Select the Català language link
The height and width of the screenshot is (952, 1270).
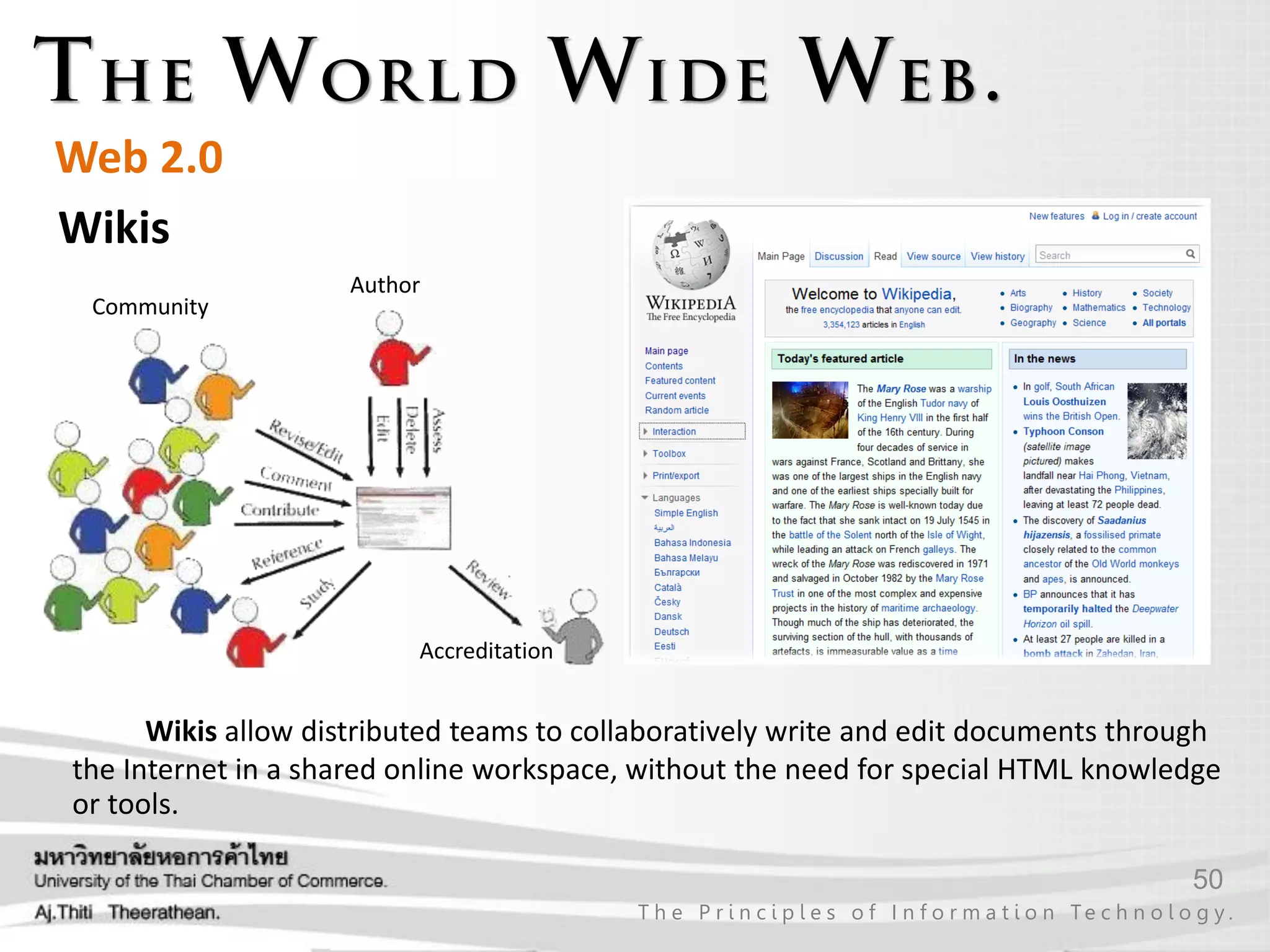[x=667, y=588]
